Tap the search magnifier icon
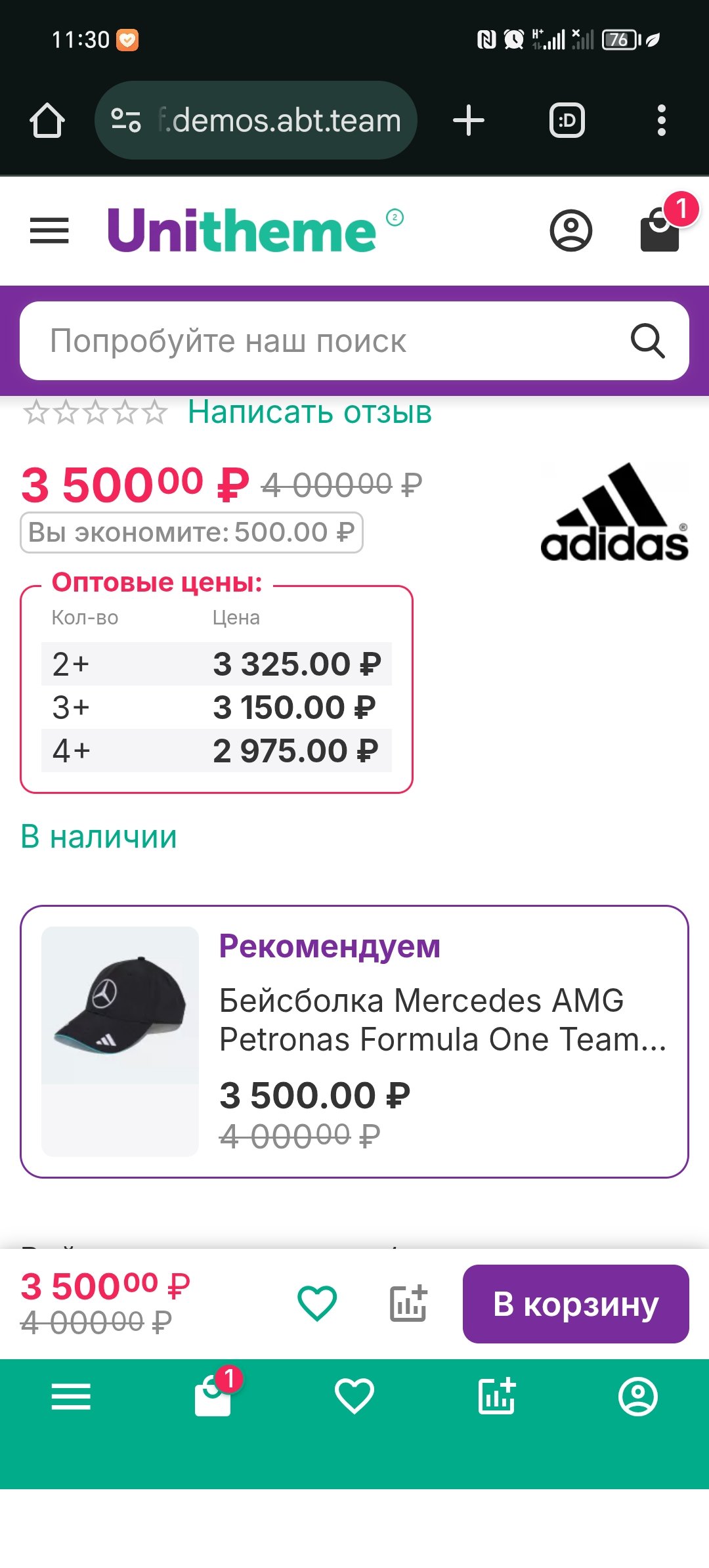 point(647,341)
